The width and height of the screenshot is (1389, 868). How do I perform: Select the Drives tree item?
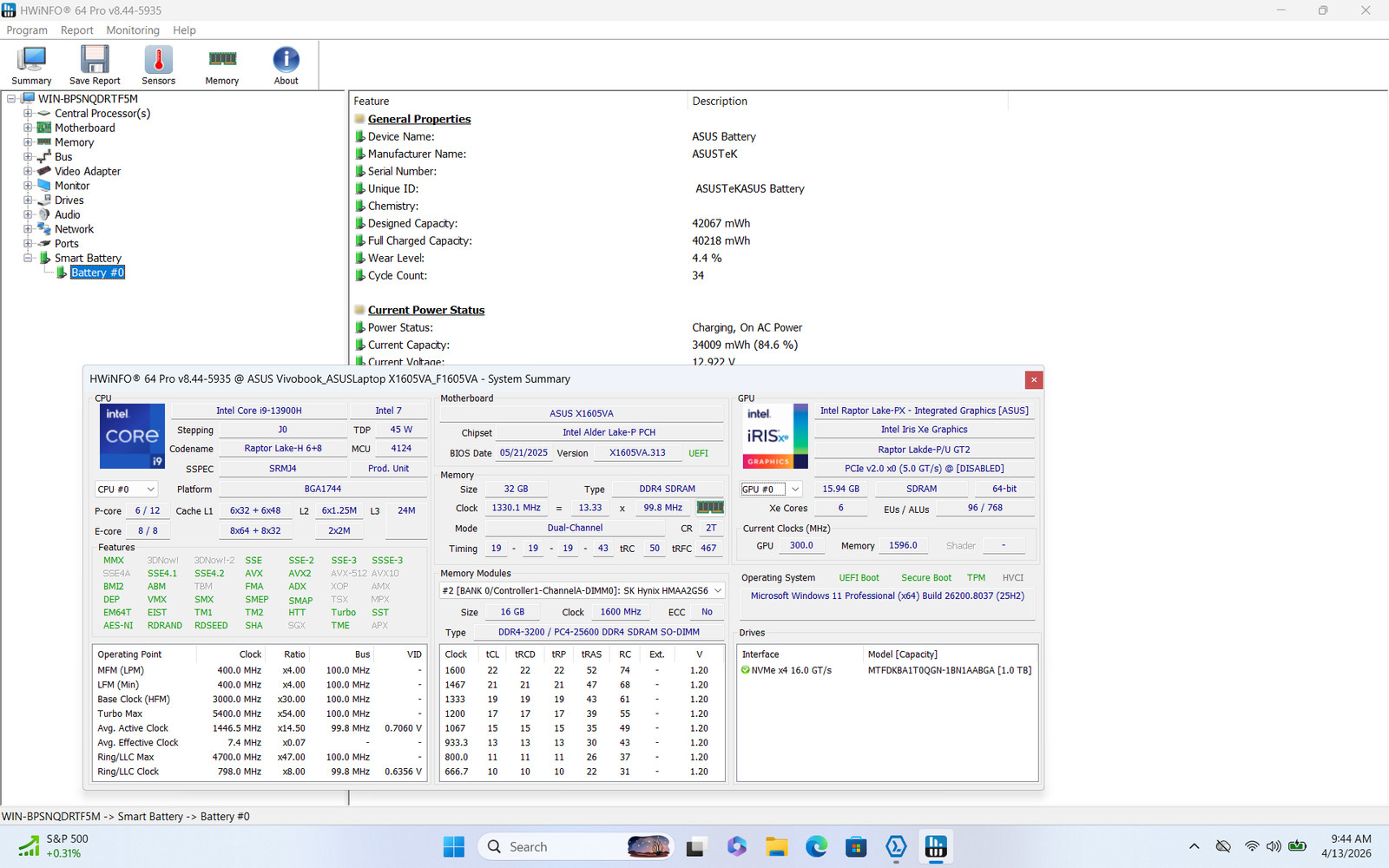tap(69, 201)
